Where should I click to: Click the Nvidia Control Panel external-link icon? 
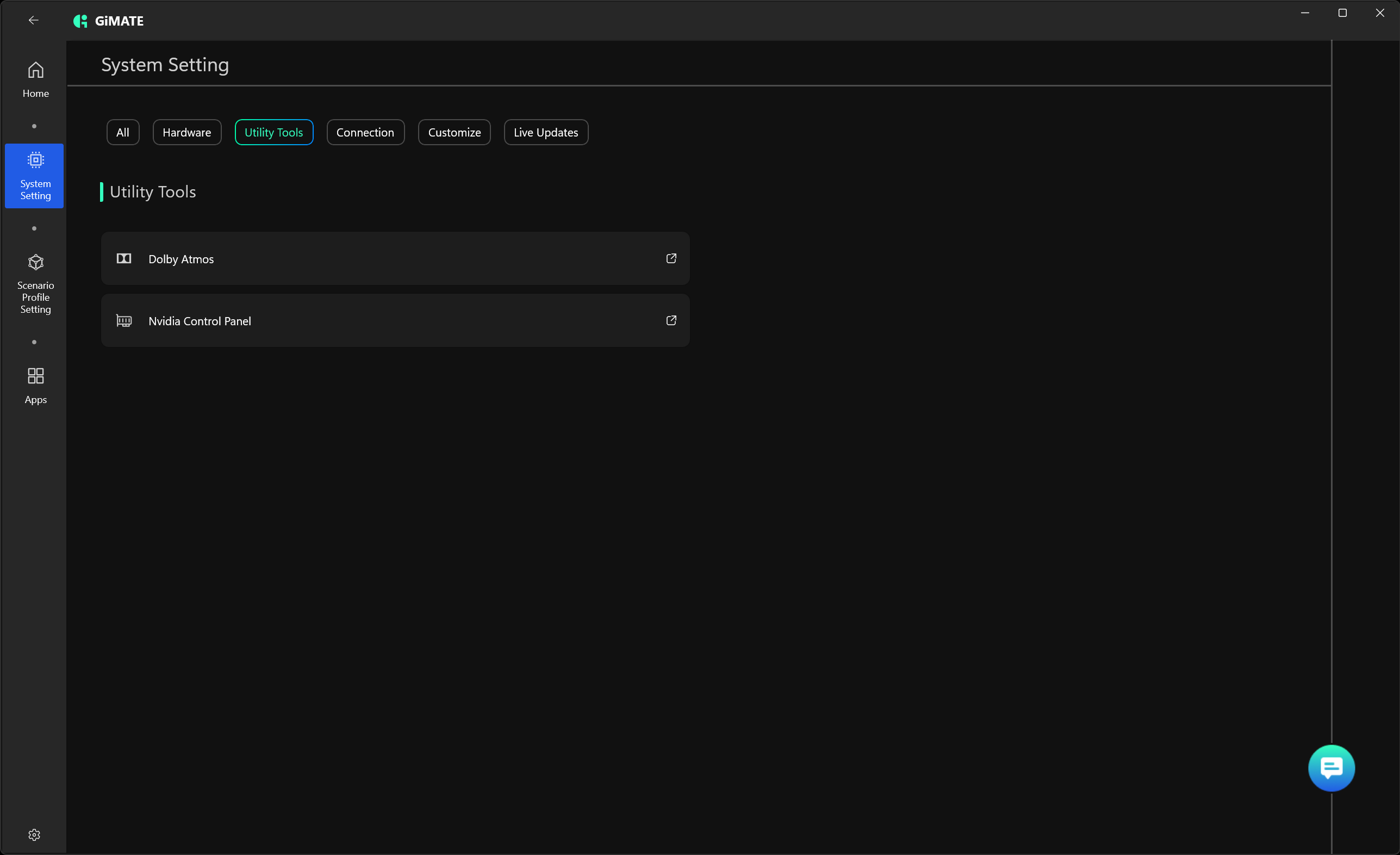[671, 320]
